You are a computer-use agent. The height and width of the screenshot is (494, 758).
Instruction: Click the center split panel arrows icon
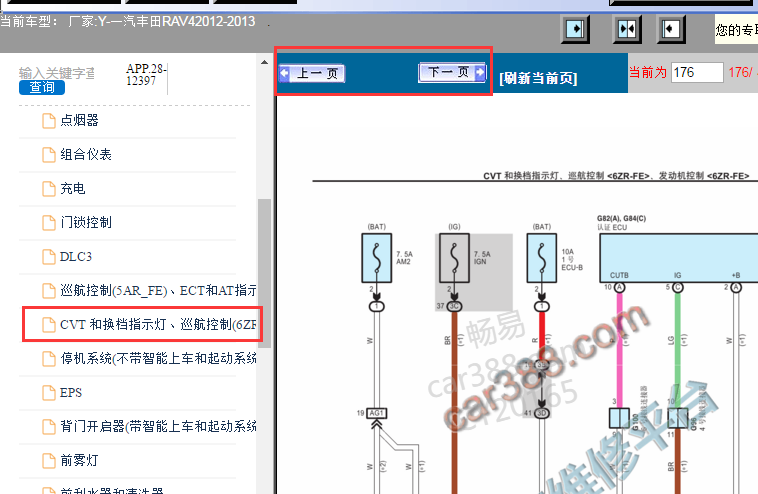click(x=627, y=29)
